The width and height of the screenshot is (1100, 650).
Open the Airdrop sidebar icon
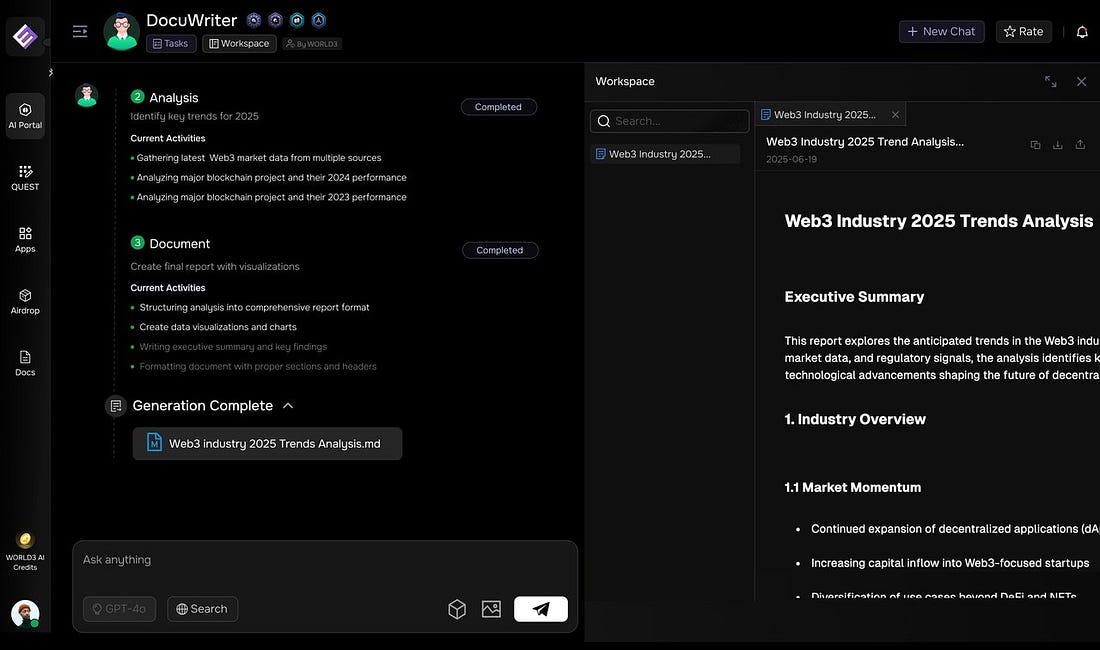click(x=25, y=301)
